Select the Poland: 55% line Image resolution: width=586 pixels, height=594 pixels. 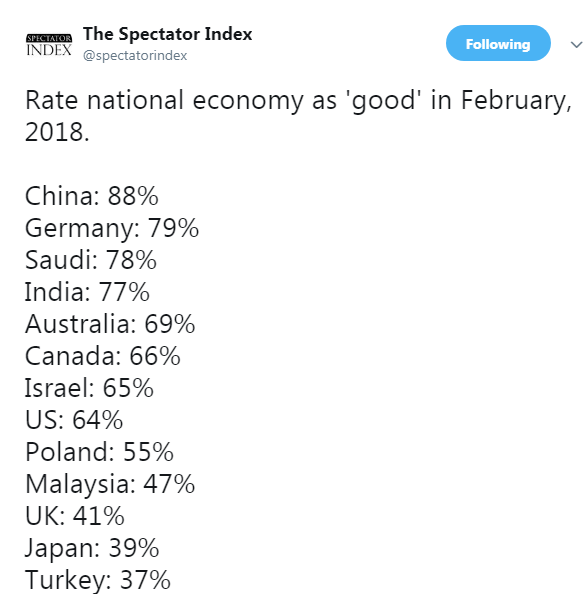point(99,452)
